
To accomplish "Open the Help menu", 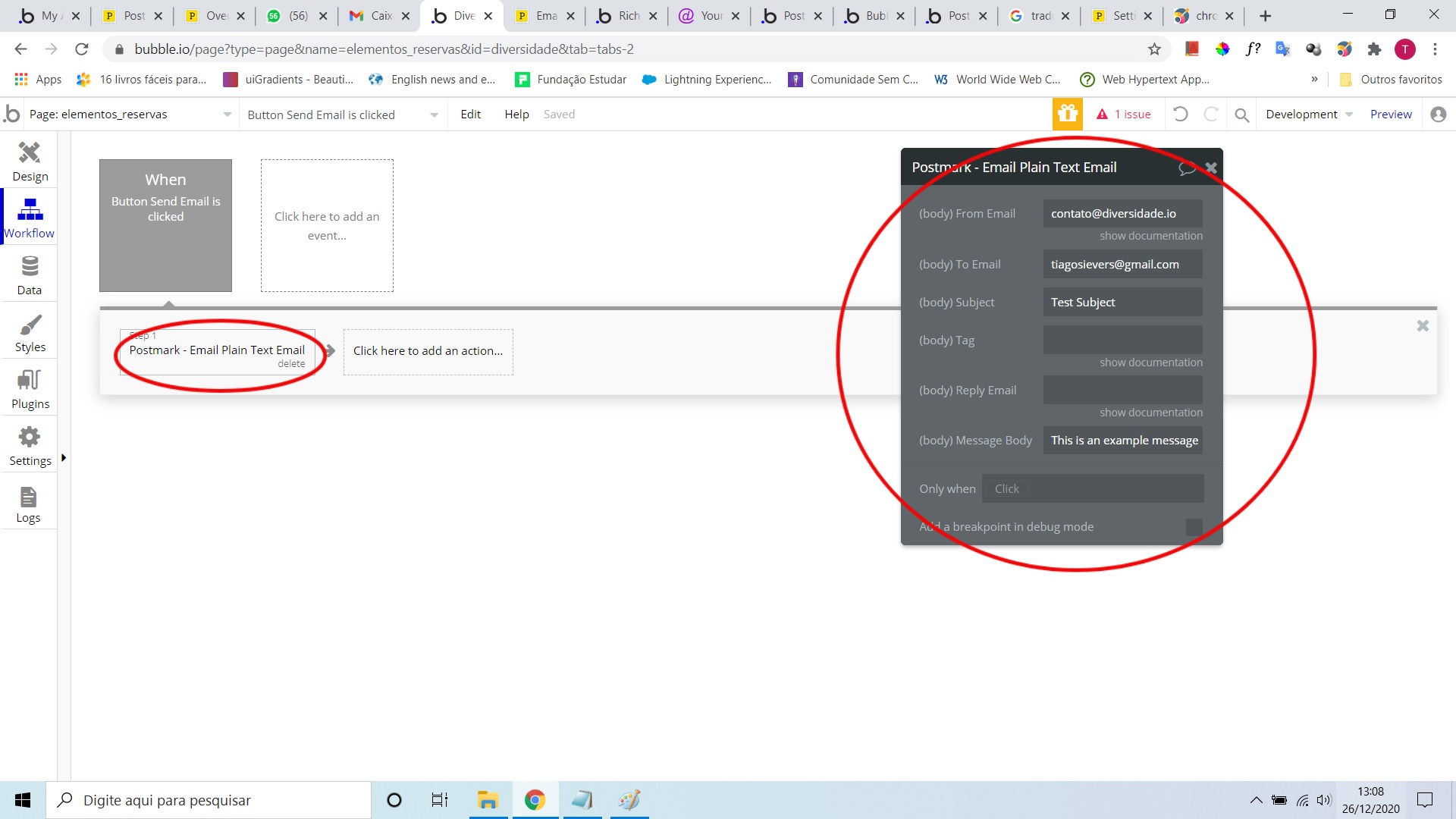I will 516,115.
